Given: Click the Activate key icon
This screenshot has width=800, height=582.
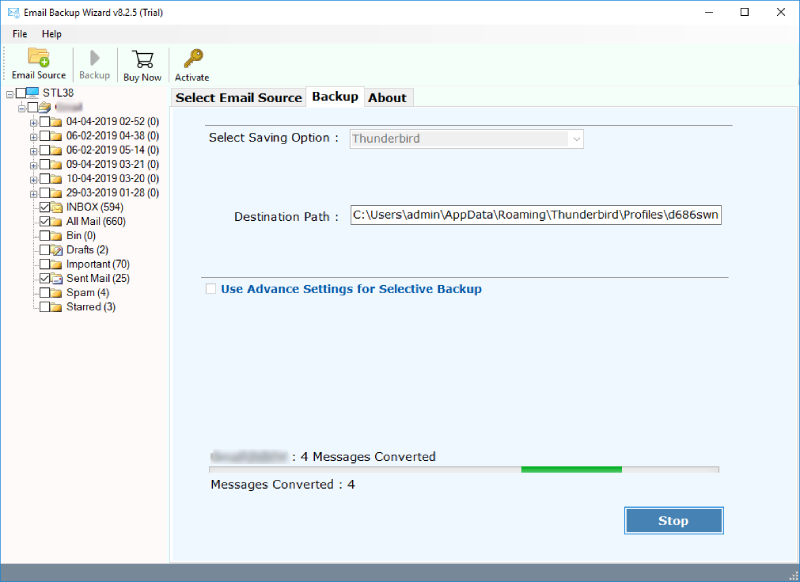Looking at the screenshot, I should [x=192, y=63].
